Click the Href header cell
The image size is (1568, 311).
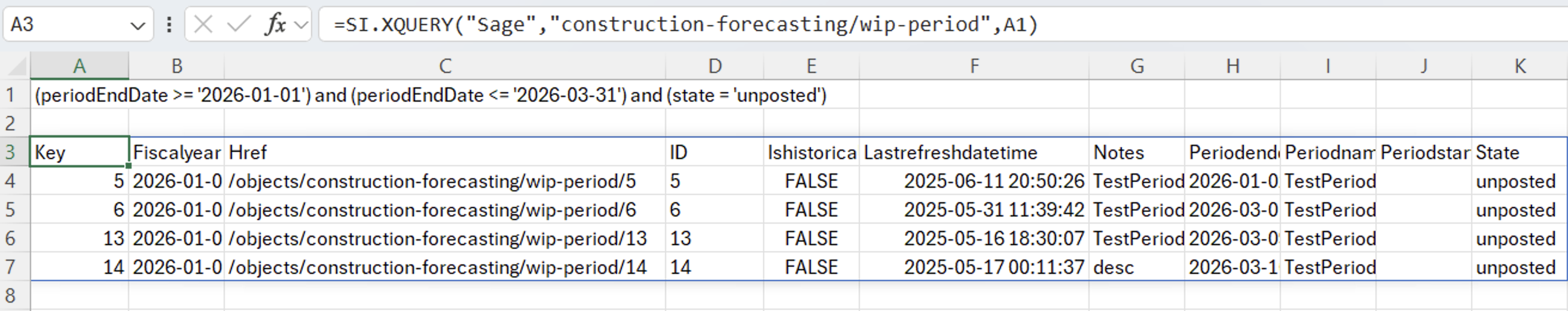tap(445, 152)
